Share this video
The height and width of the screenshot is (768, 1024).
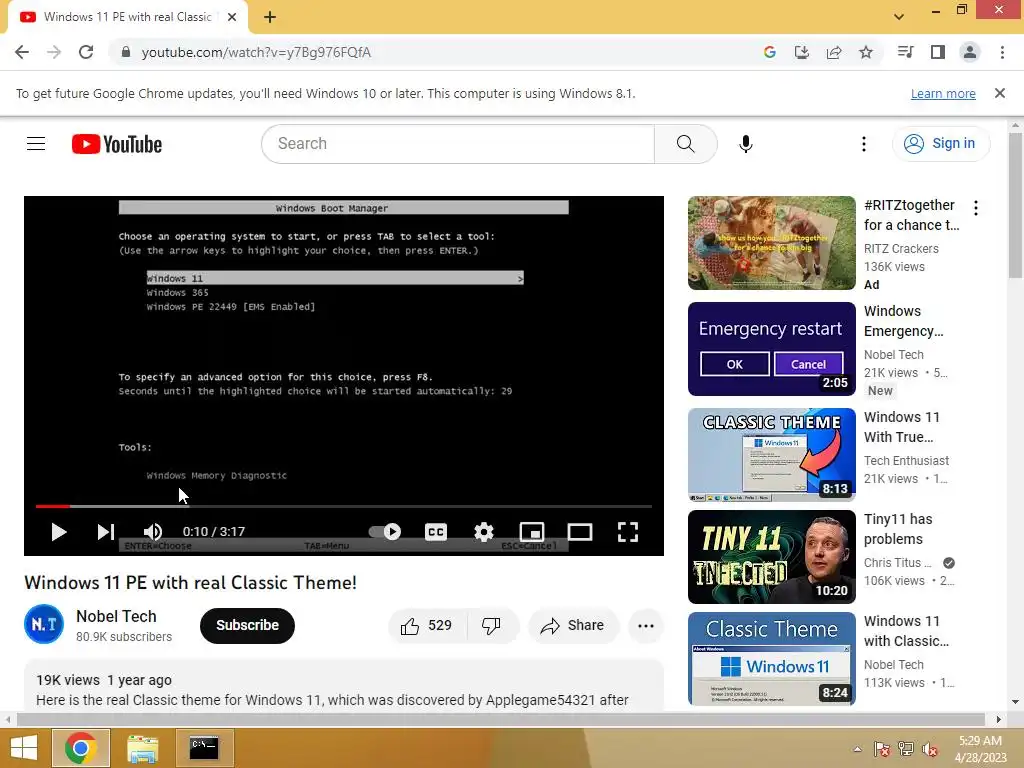tap(572, 626)
